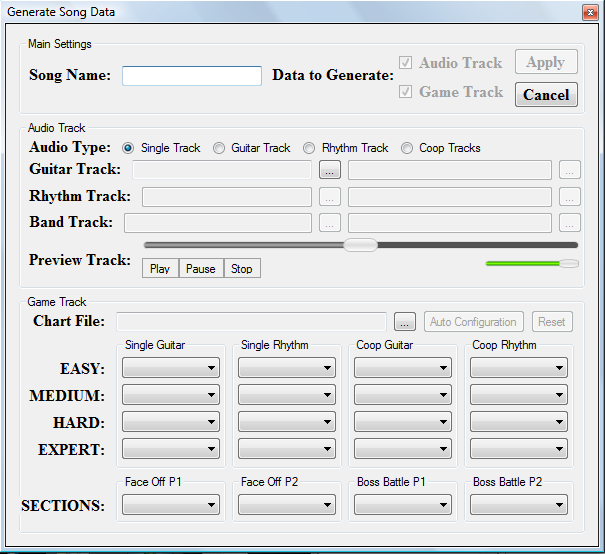The width and height of the screenshot is (605, 554).
Task: Browse for a Chart File
Action: 405,322
